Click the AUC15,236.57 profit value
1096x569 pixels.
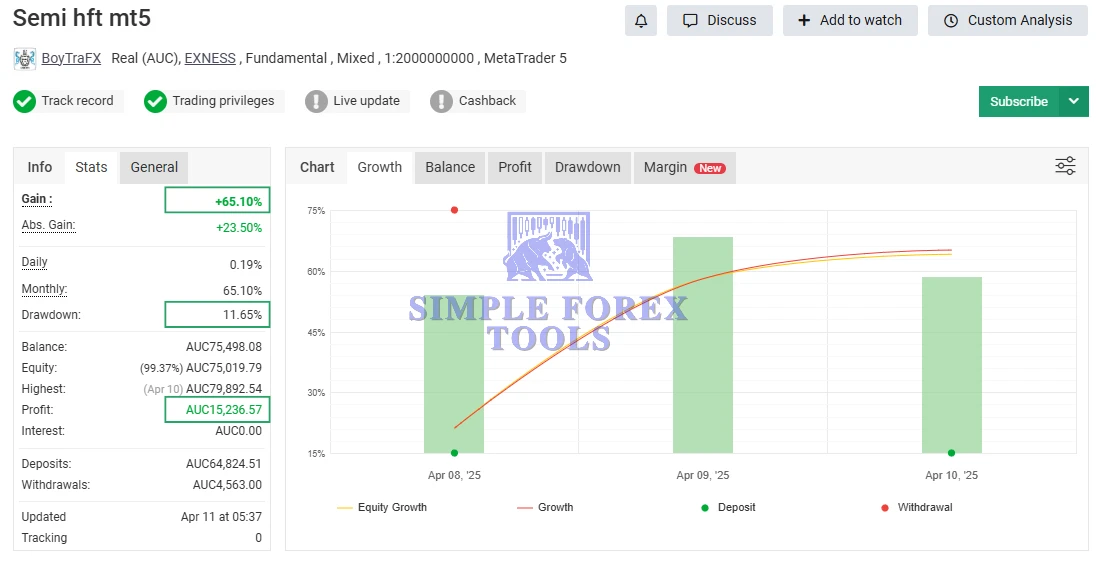(x=224, y=410)
